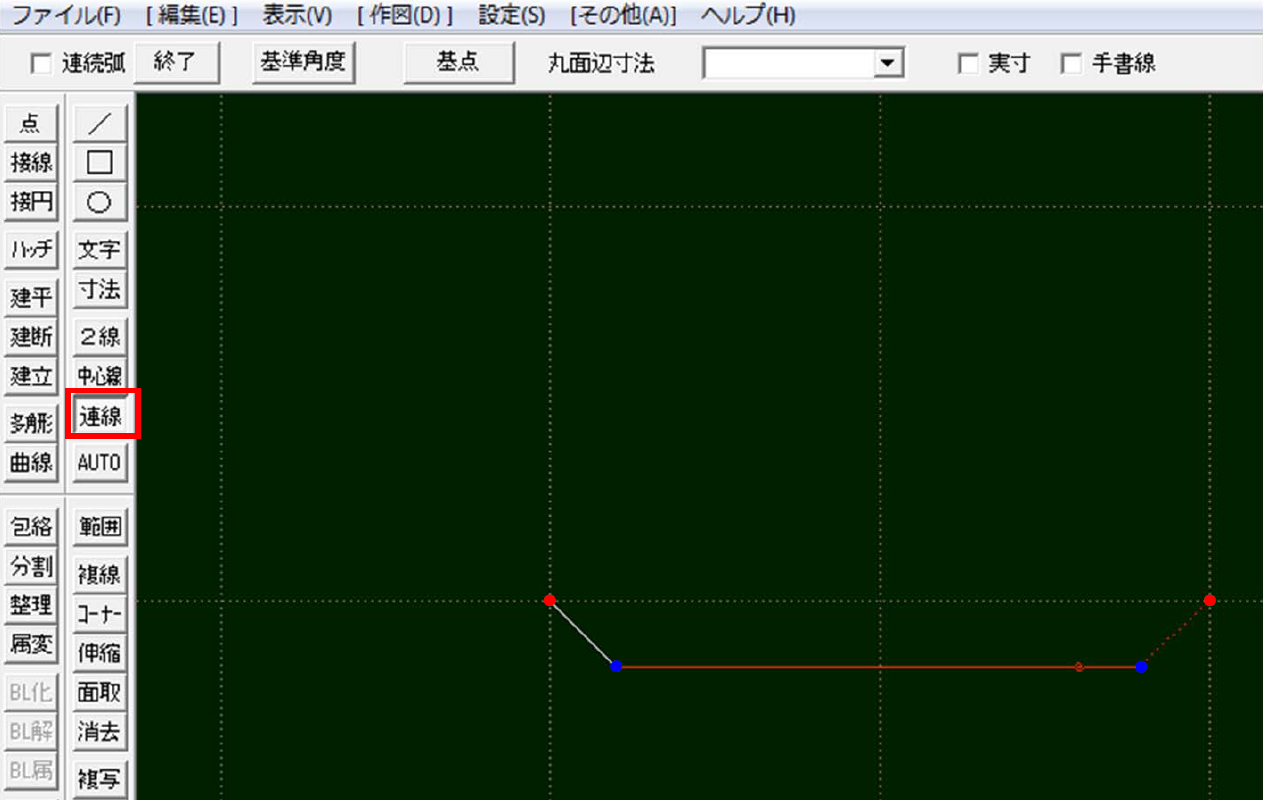
Task: Click the 基点 button
Action: tap(457, 62)
